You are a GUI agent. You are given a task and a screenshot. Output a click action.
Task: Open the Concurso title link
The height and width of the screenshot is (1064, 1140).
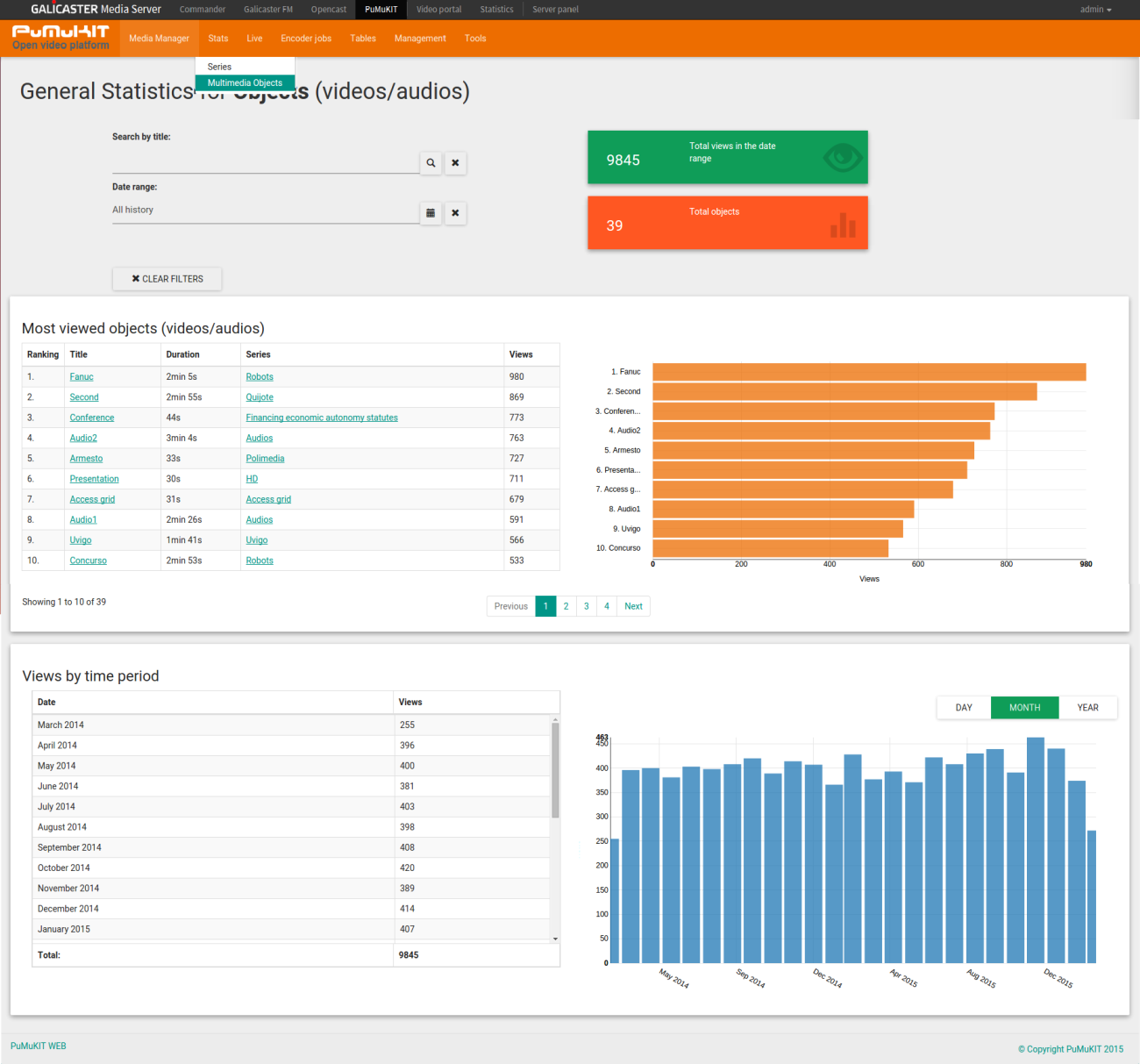click(89, 561)
